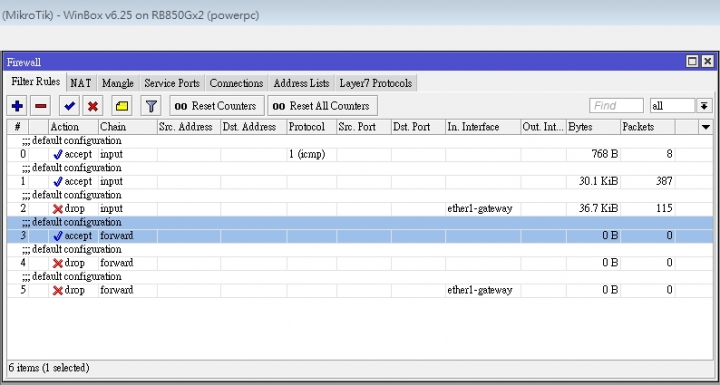Click drop icon on rule 4
The width and height of the screenshot is (720, 385).
coord(58,263)
